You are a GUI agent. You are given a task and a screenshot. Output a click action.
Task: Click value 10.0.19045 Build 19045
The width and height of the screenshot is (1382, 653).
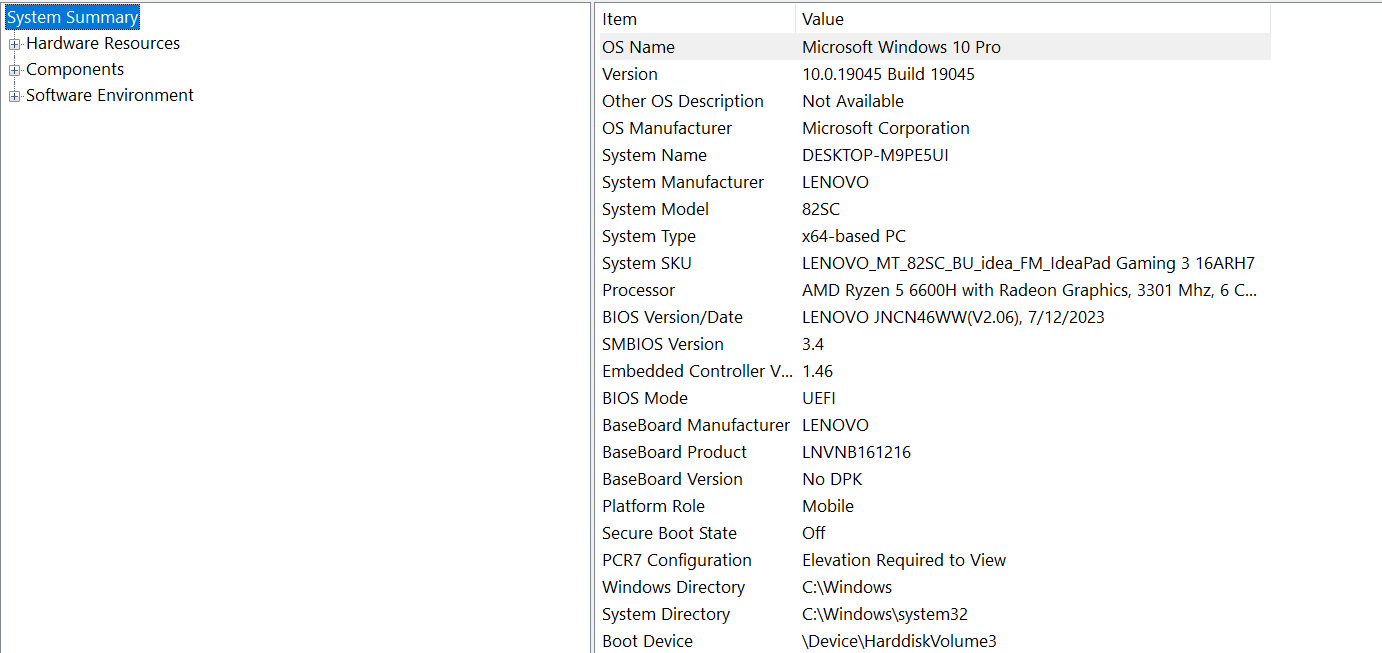888,74
